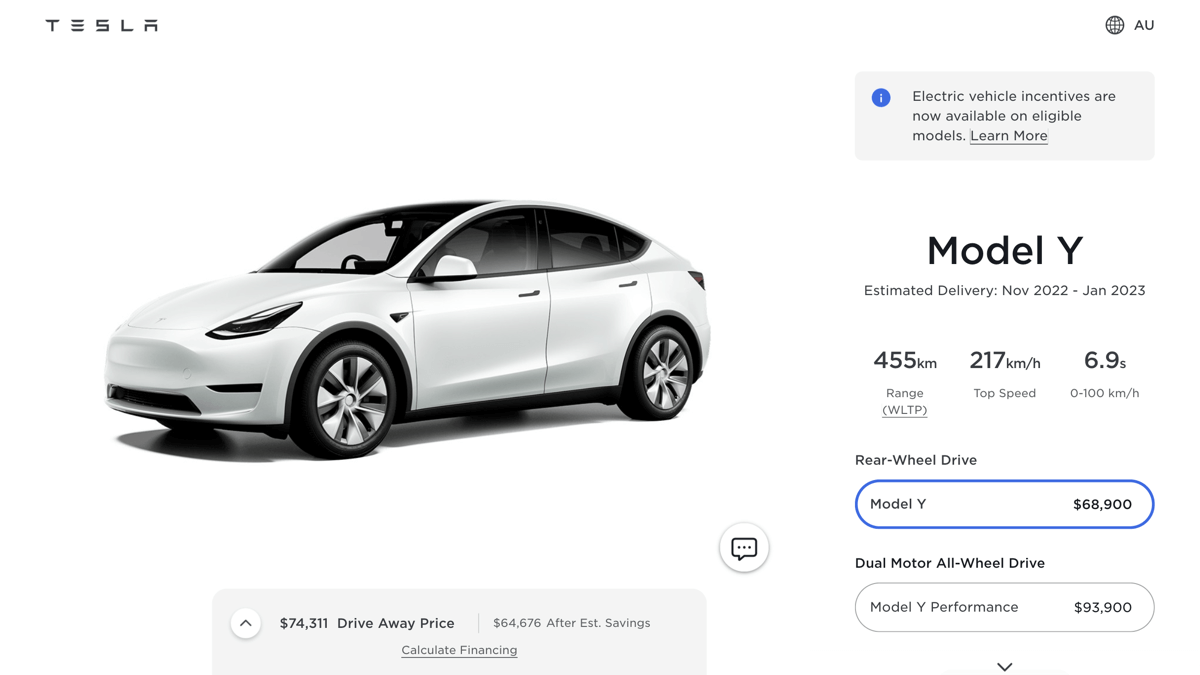Open the Calculate Financing link
Screen dimensions: 1200x675
459,650
